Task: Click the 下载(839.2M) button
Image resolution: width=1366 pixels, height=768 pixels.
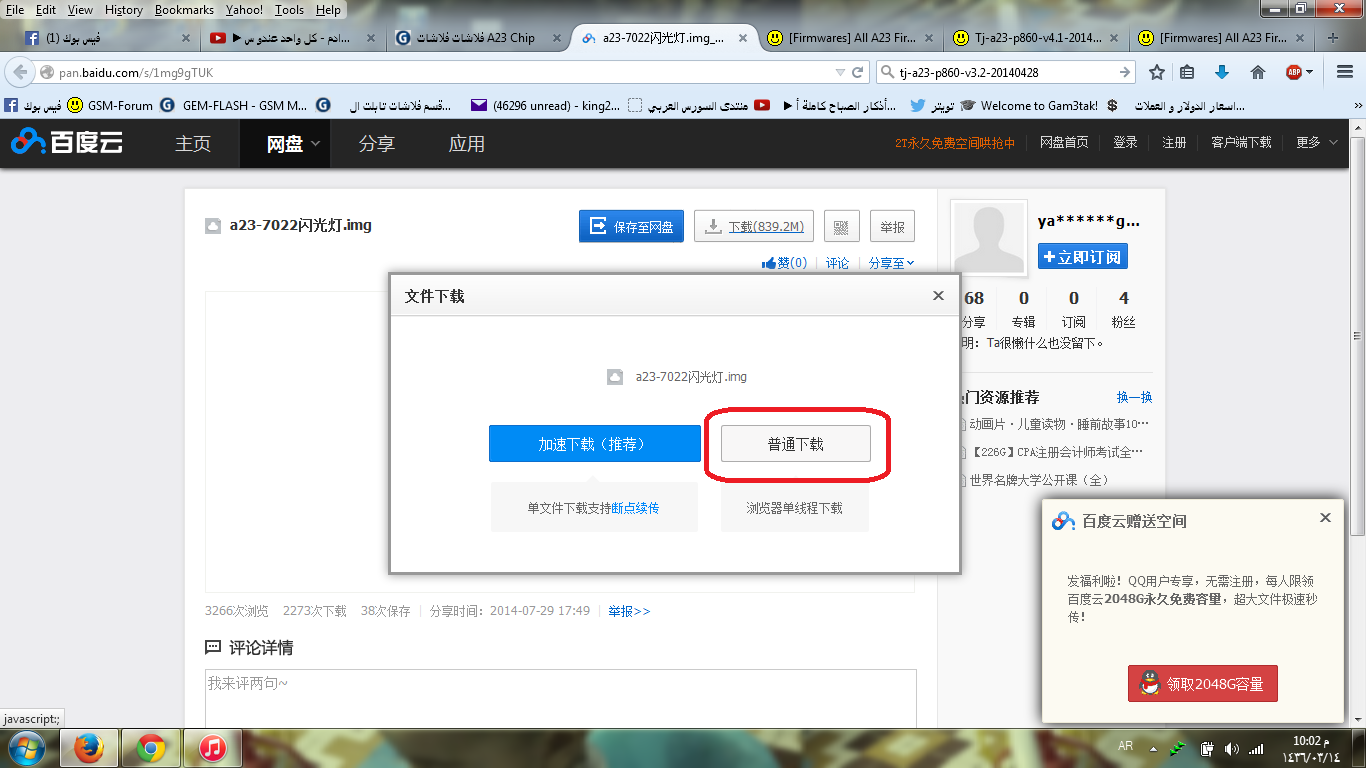Action: pos(755,227)
